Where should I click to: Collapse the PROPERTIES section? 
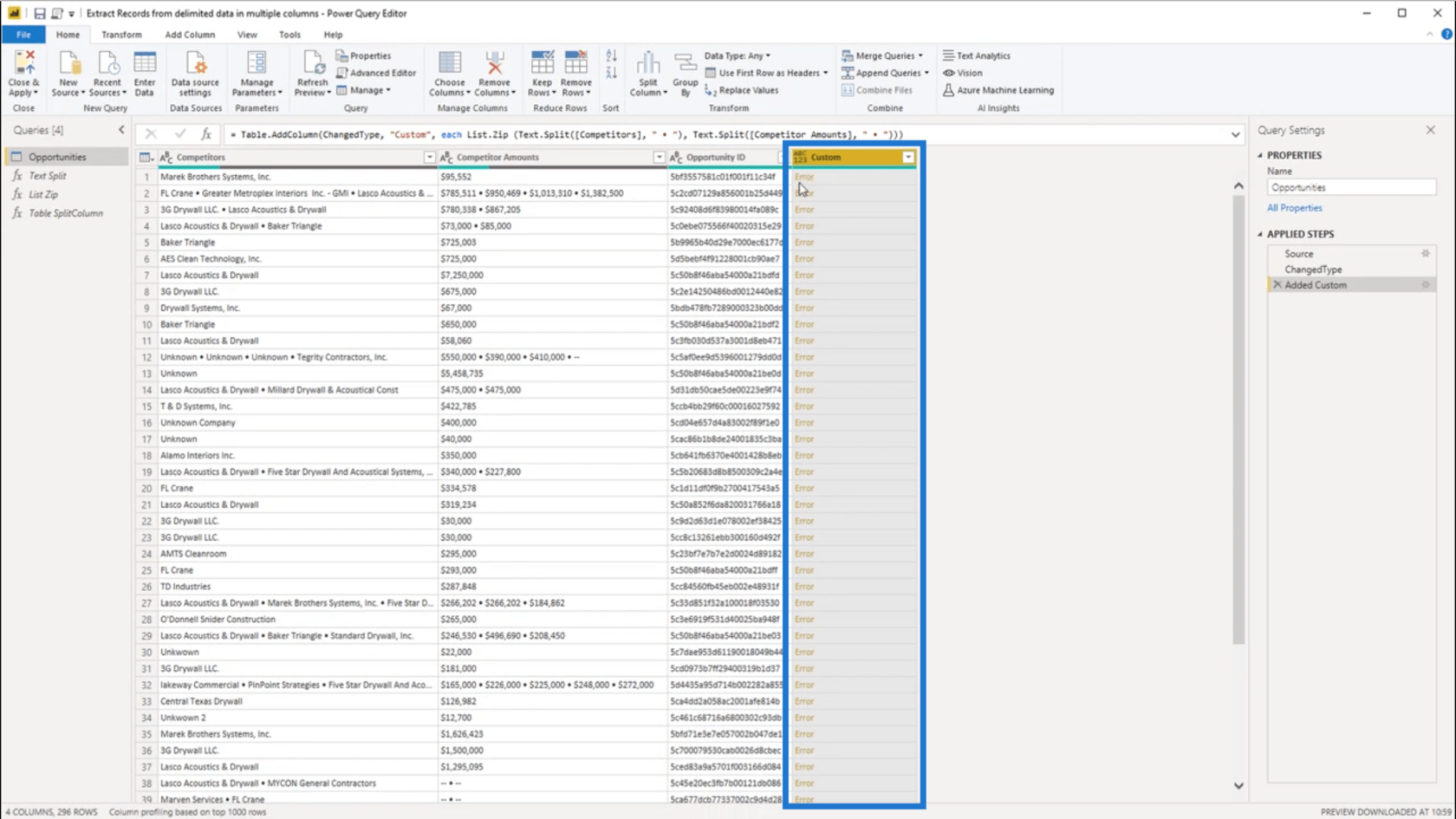click(x=1260, y=156)
